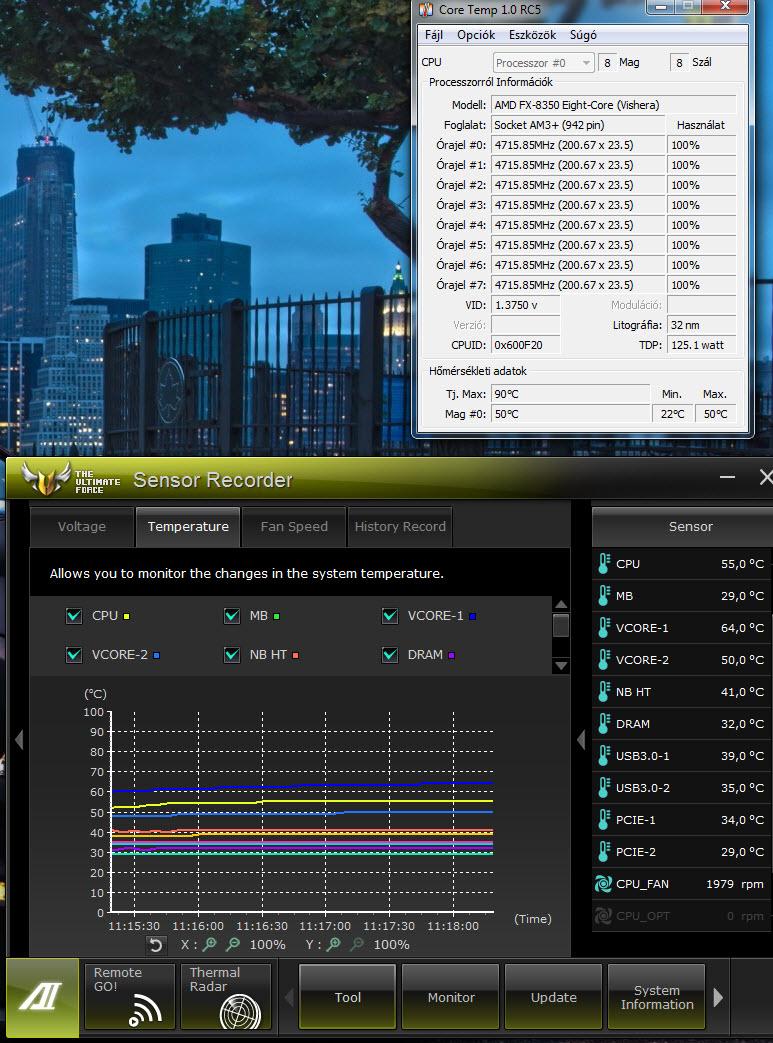Uncheck the MB temperature checkbox
The width and height of the screenshot is (773, 1043).
[x=232, y=616]
